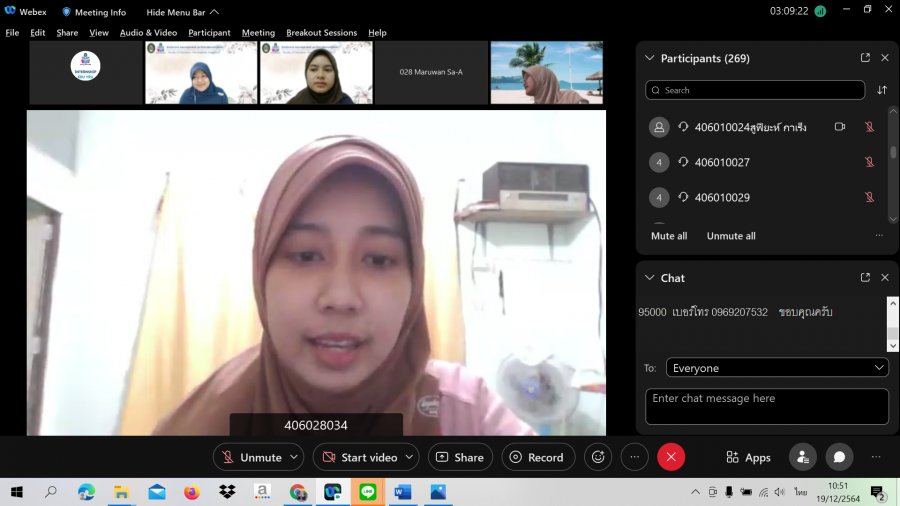Open the Audio & Video menu
Viewport: 900px width, 506px height.
point(148,33)
